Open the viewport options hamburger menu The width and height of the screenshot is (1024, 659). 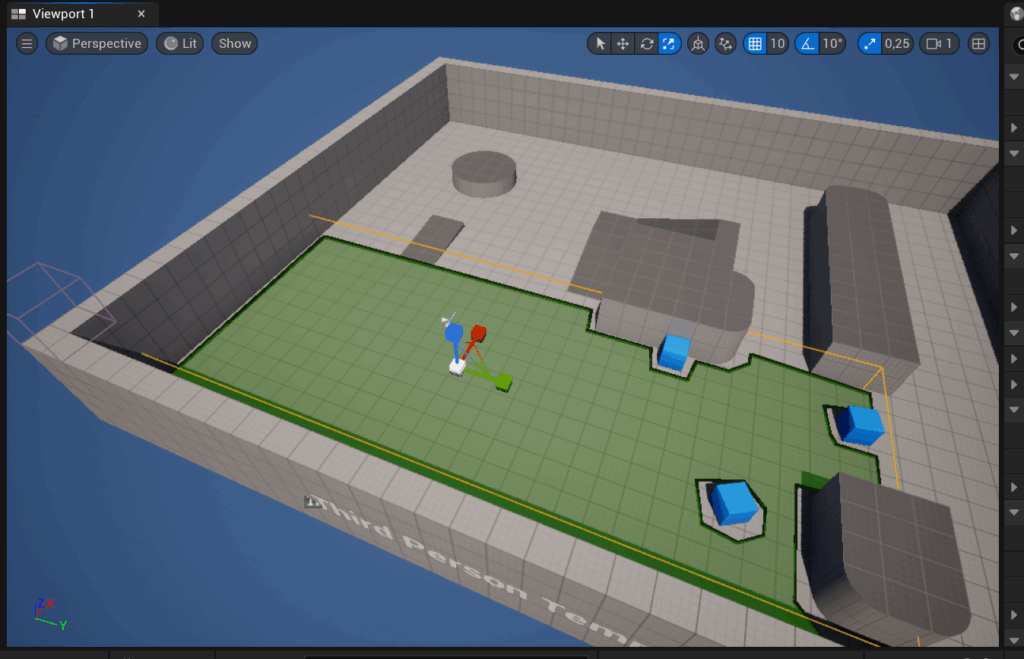[x=27, y=44]
